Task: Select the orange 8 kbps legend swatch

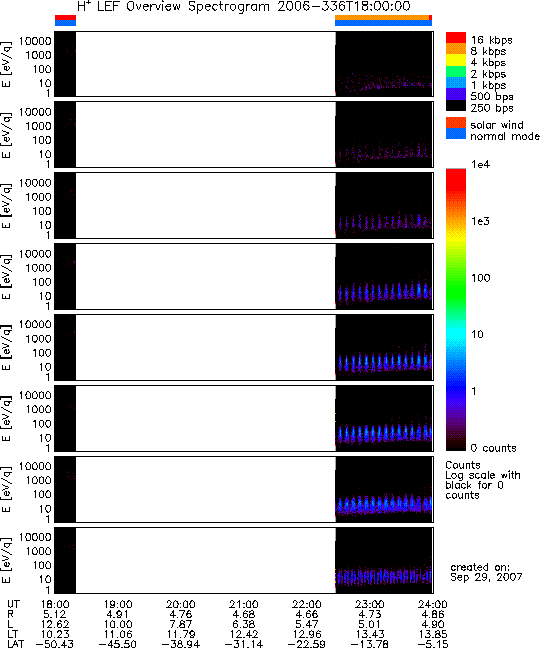Action: (456, 49)
